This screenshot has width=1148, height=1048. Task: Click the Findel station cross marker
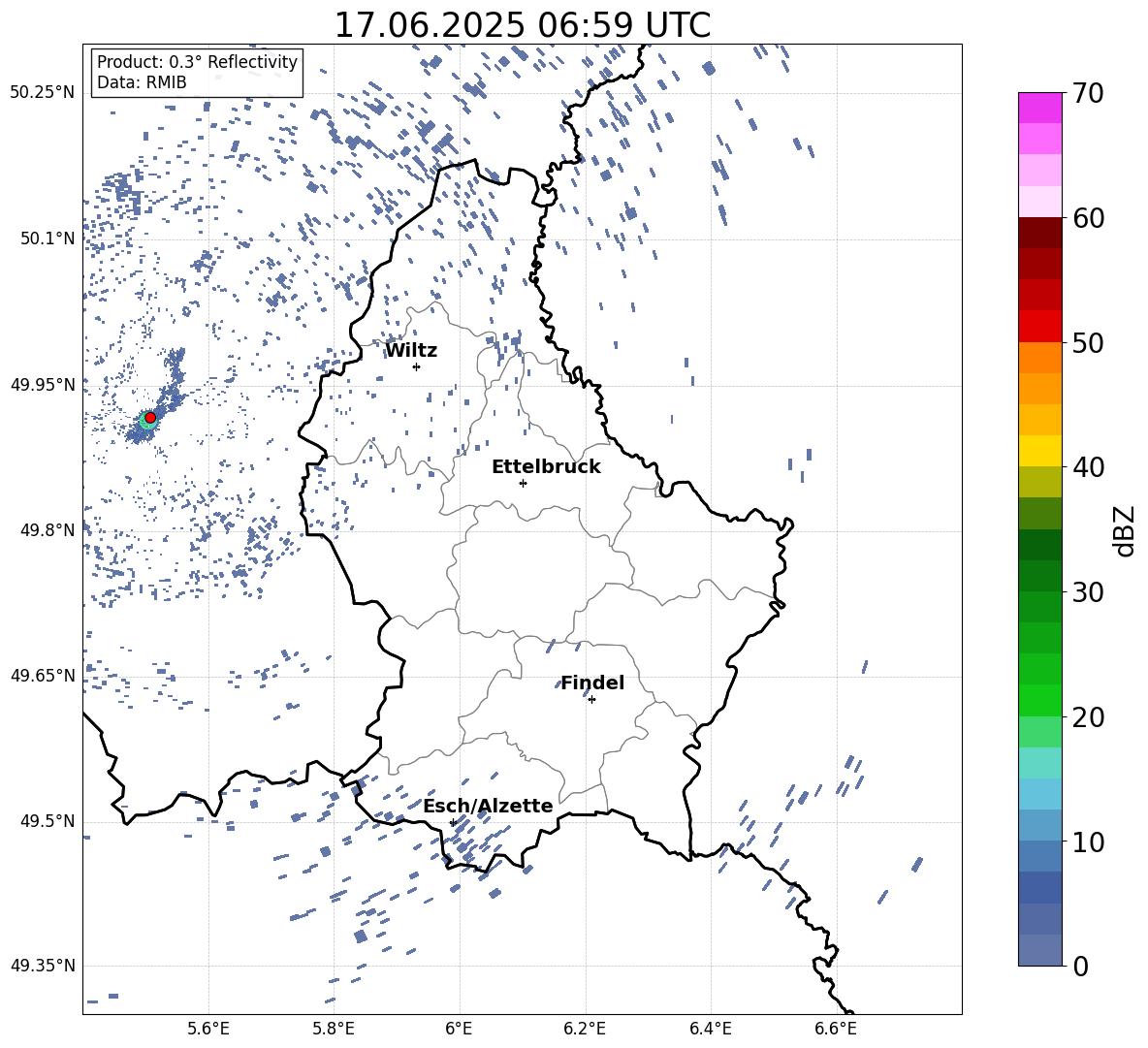(591, 700)
